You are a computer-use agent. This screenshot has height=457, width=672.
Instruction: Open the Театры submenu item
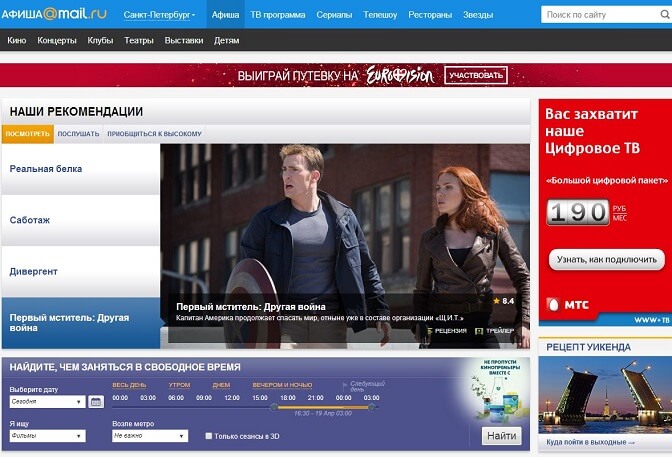(x=139, y=40)
